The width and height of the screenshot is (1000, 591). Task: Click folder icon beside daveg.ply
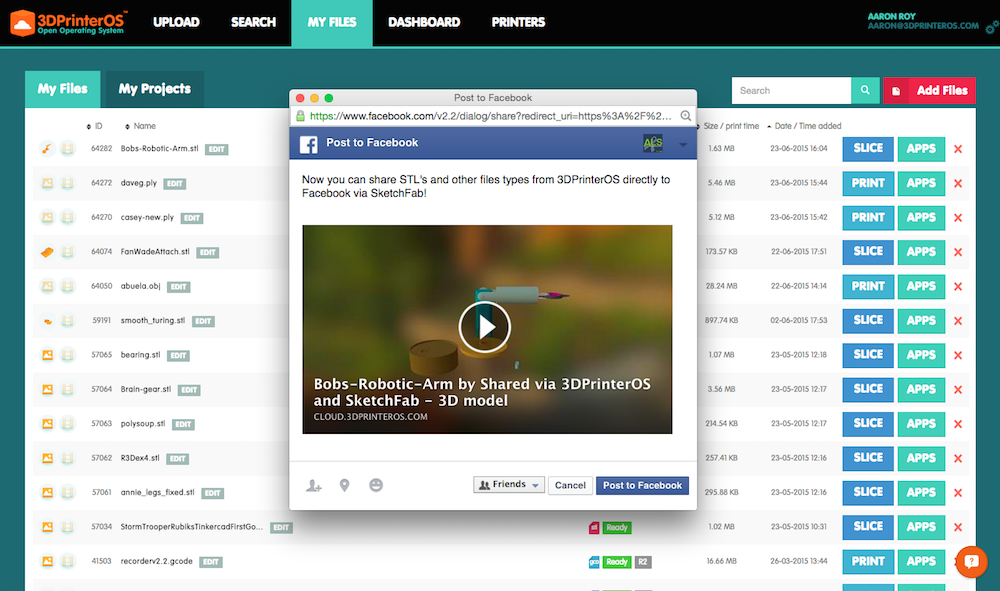click(67, 183)
